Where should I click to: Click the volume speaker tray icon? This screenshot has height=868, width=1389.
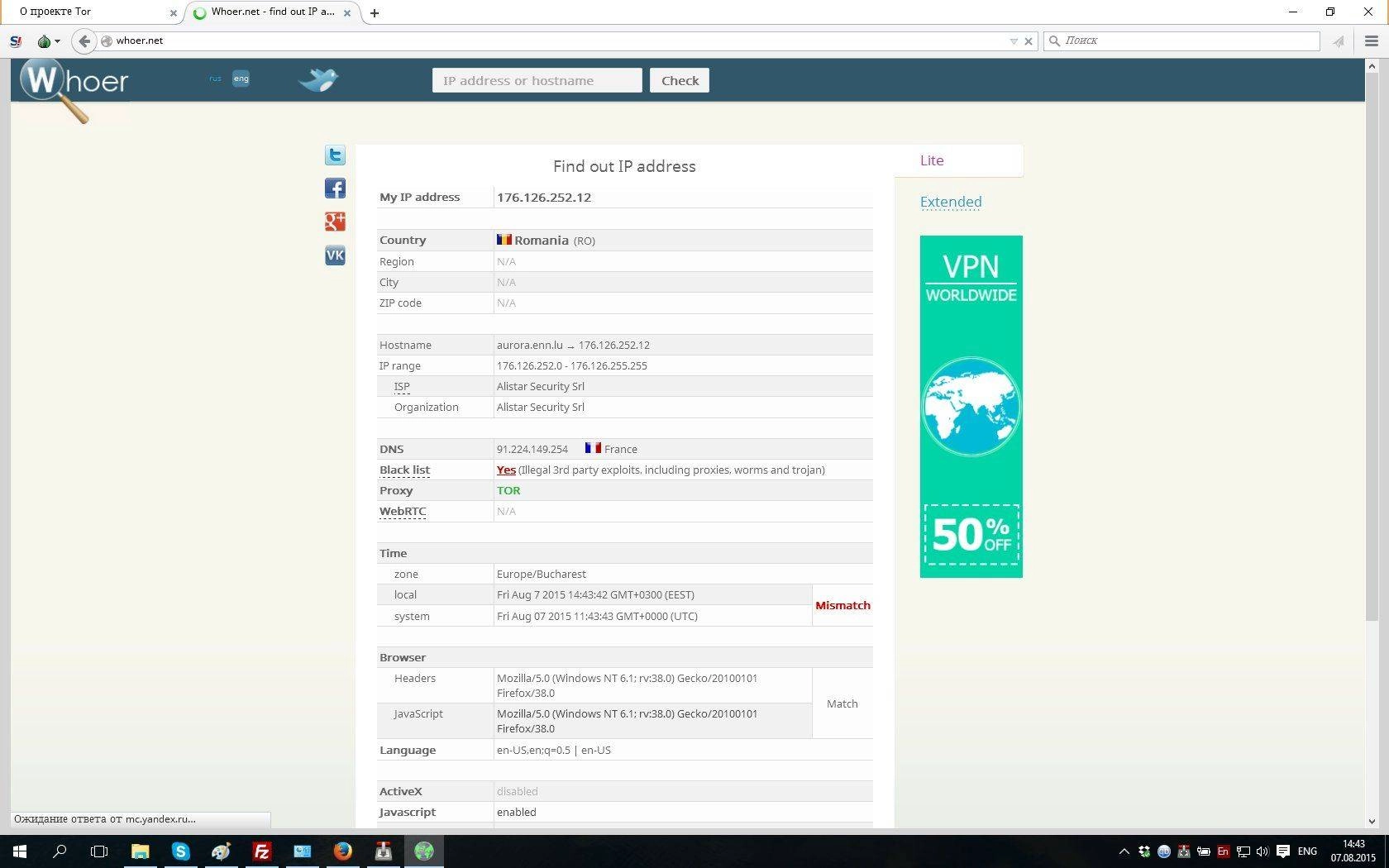click(1263, 851)
